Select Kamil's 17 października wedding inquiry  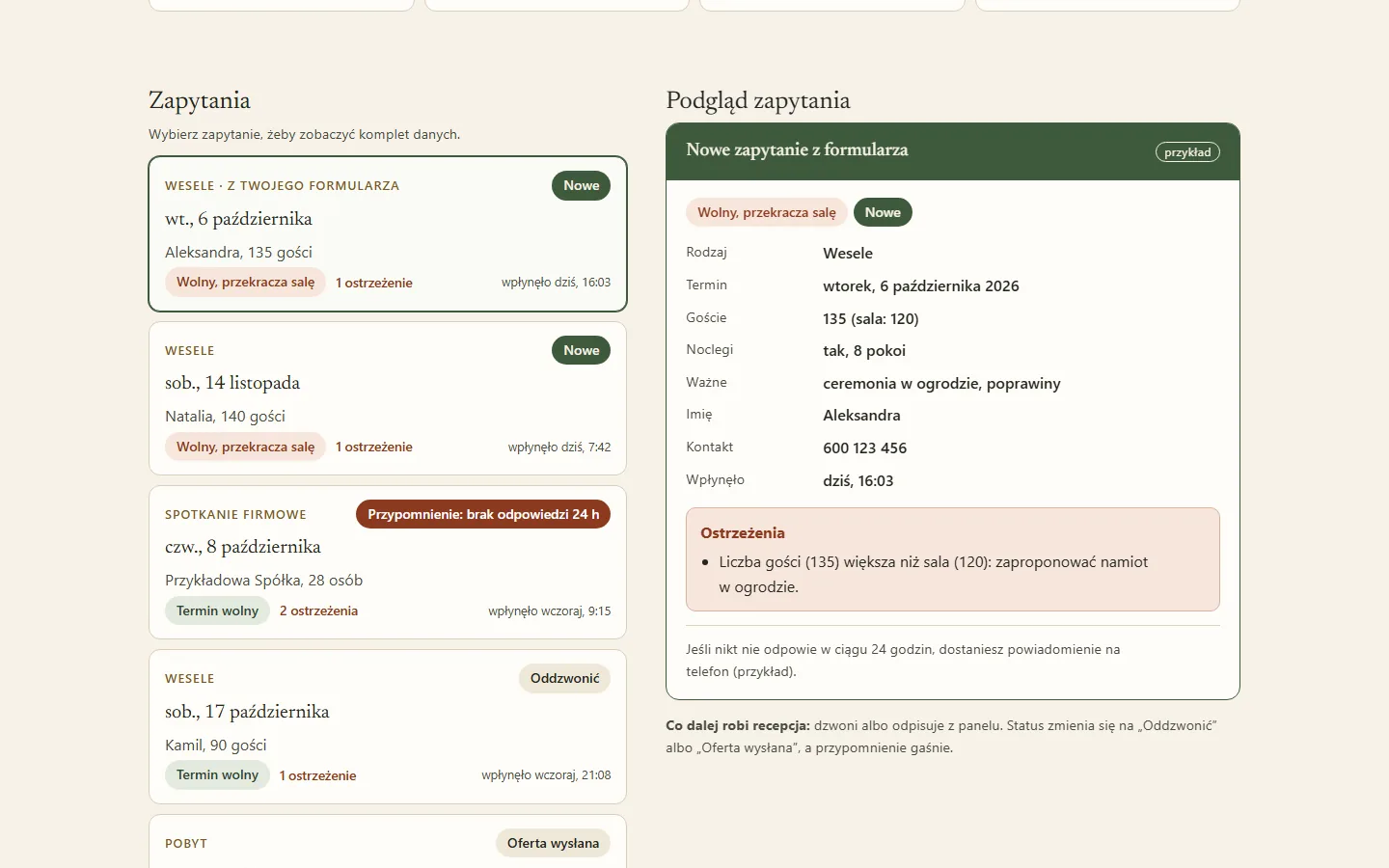(388, 726)
